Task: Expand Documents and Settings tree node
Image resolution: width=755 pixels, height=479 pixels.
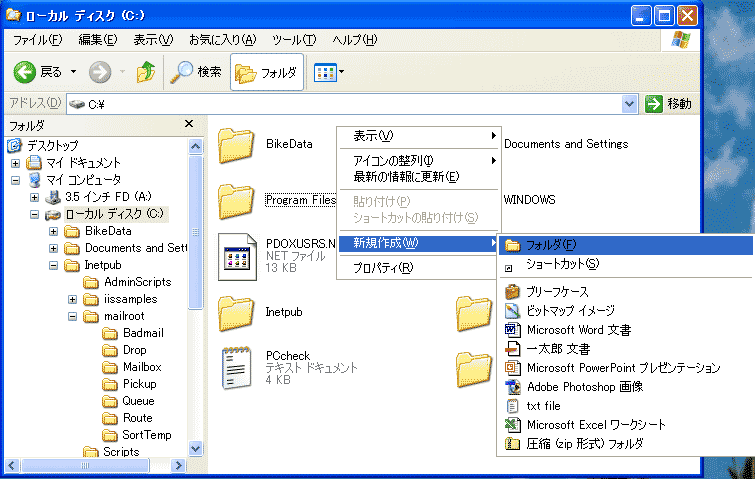Action: coord(53,248)
